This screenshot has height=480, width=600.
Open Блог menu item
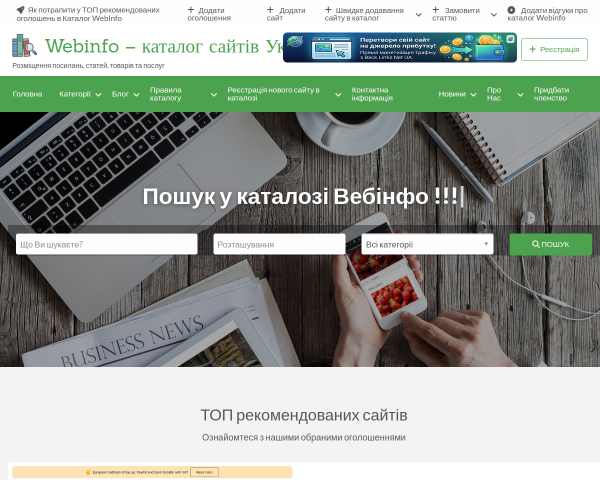(120, 94)
